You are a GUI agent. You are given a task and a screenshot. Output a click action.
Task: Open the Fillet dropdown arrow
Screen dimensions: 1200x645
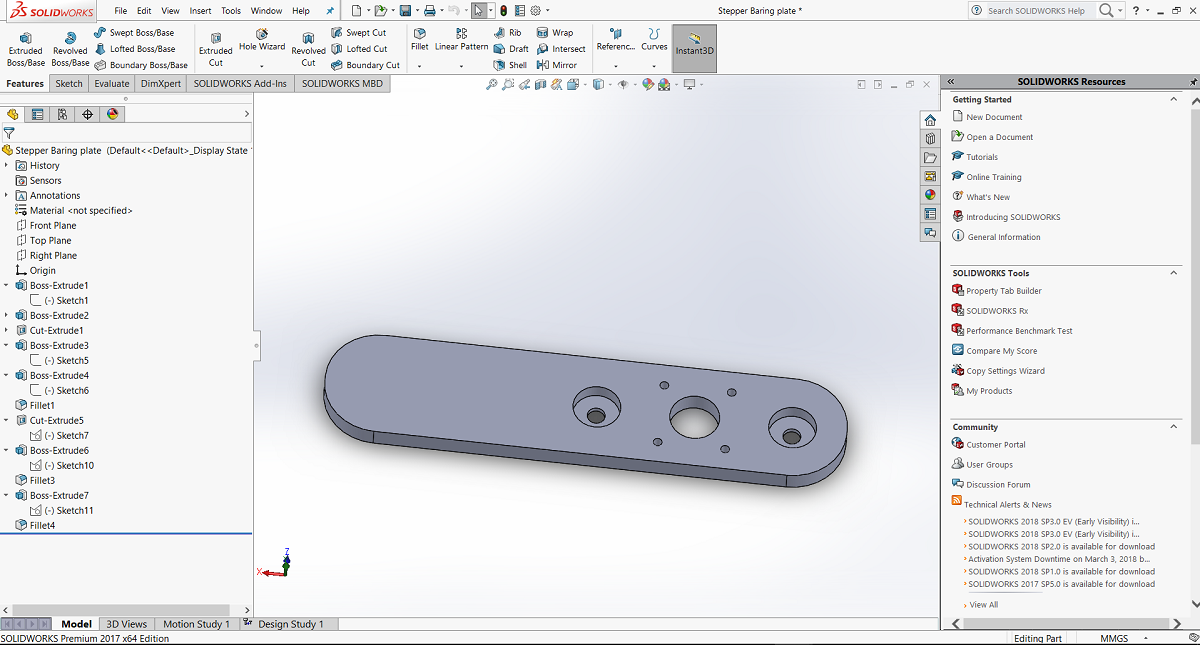pos(419,66)
